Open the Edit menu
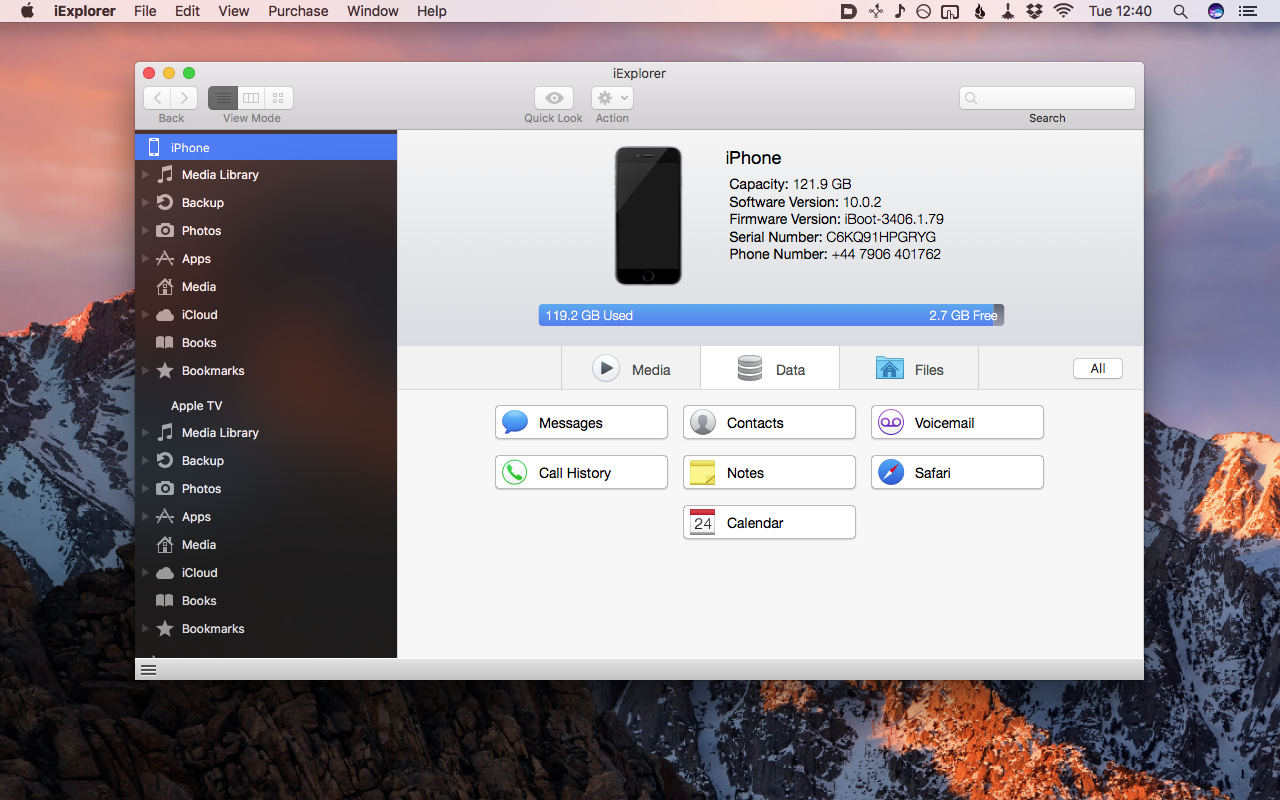This screenshot has width=1280, height=800. (x=187, y=11)
